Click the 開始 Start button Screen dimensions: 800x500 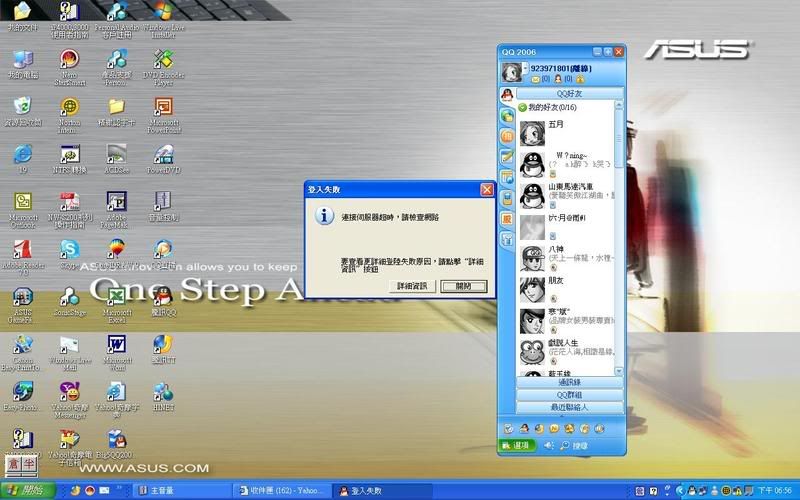point(28,490)
